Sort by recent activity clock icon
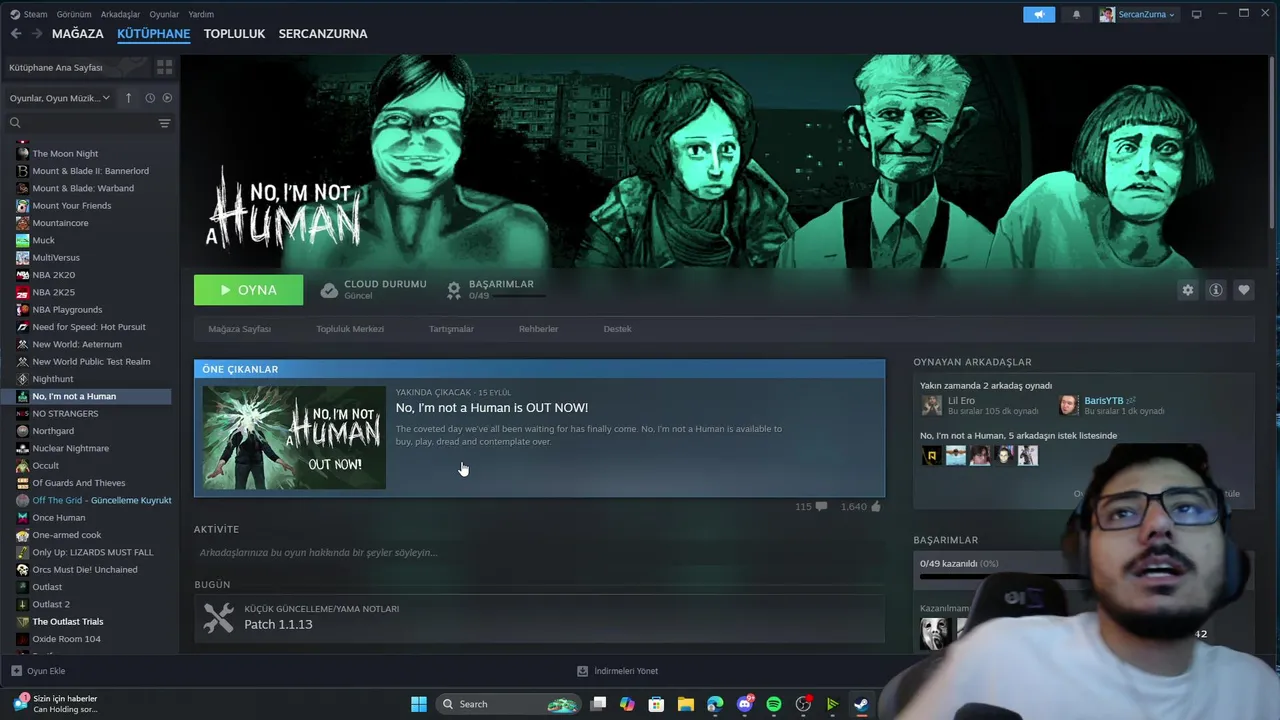1280x720 pixels. click(x=150, y=98)
